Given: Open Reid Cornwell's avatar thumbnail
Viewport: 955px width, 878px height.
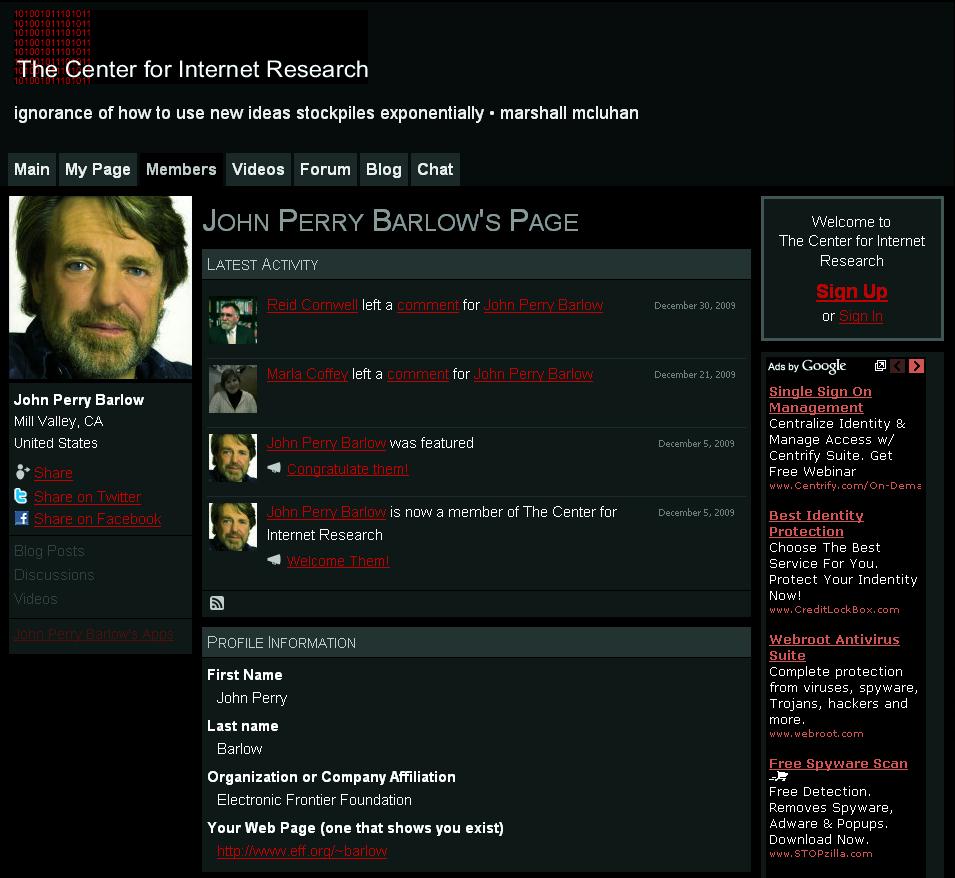Looking at the screenshot, I should tap(233, 320).
